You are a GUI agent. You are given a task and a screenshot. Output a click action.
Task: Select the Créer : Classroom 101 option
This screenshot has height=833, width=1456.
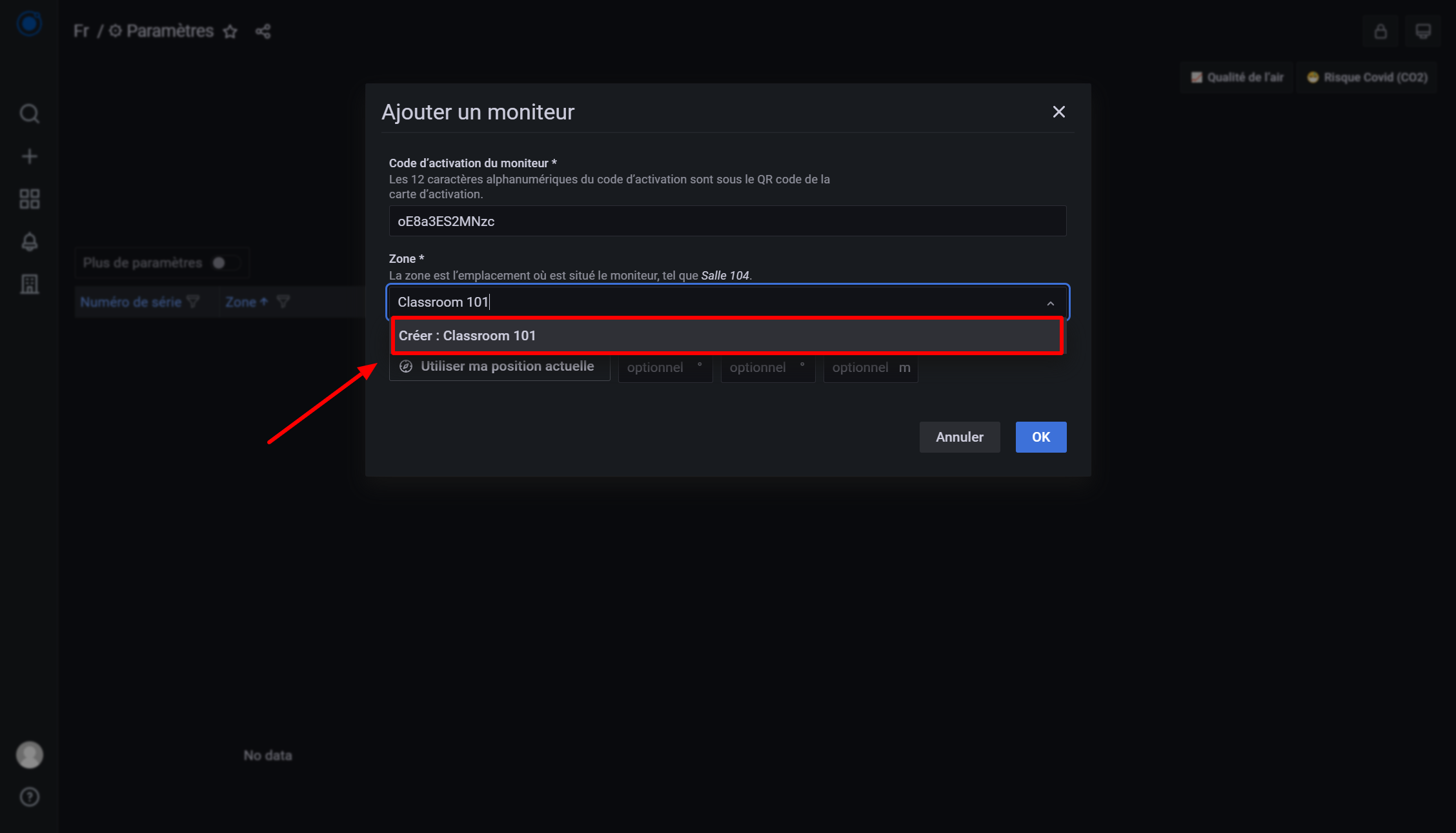click(727, 336)
